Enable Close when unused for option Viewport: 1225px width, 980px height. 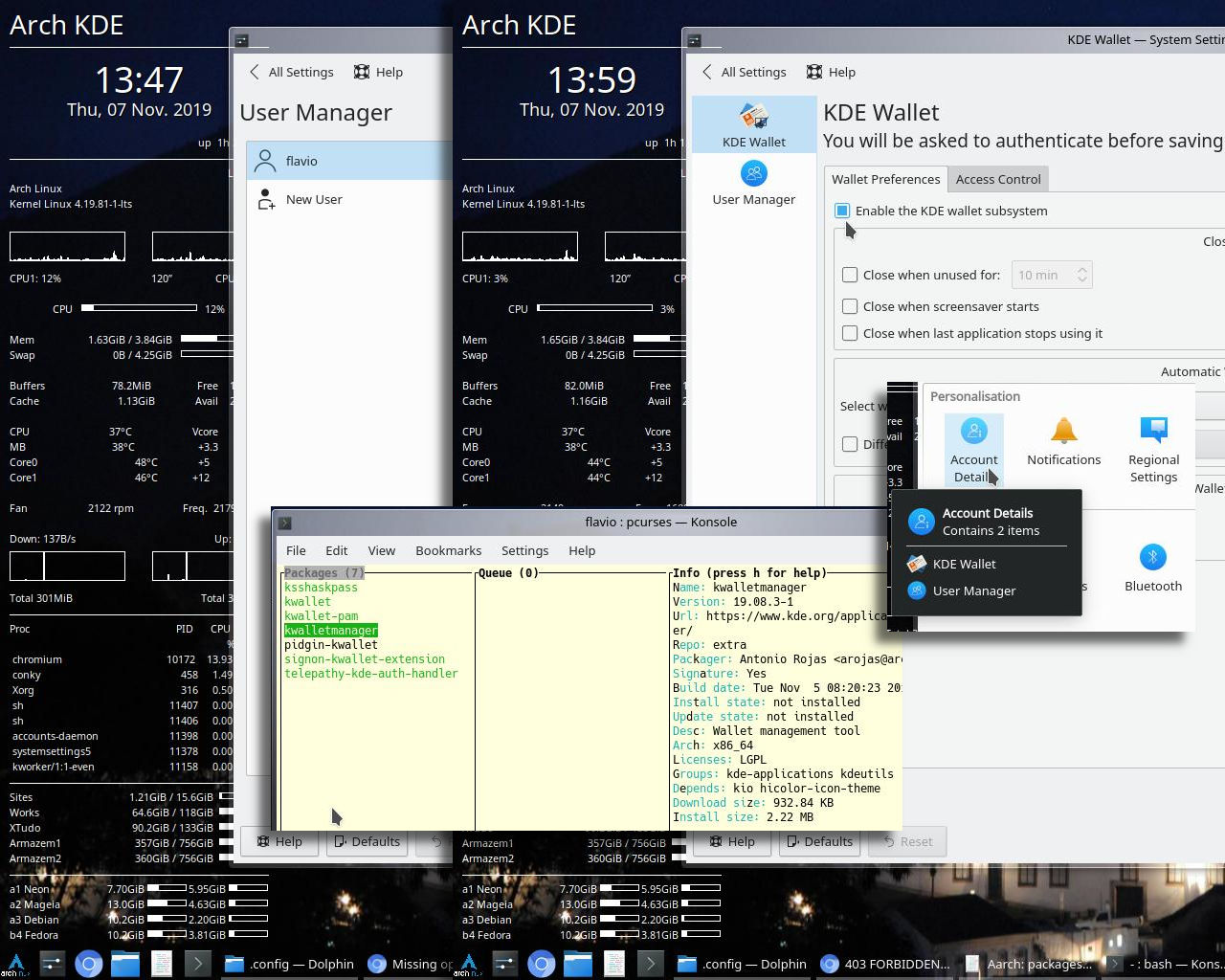[850, 275]
